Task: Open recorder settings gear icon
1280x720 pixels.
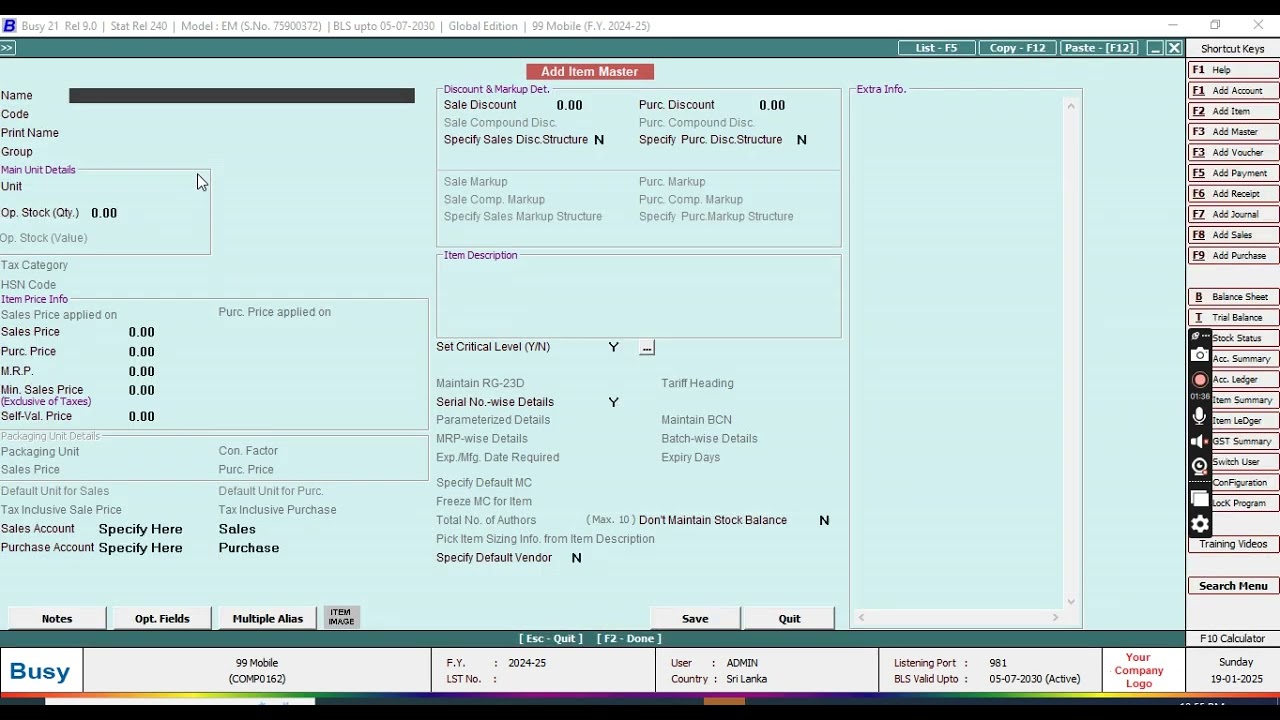Action: pos(1200,524)
